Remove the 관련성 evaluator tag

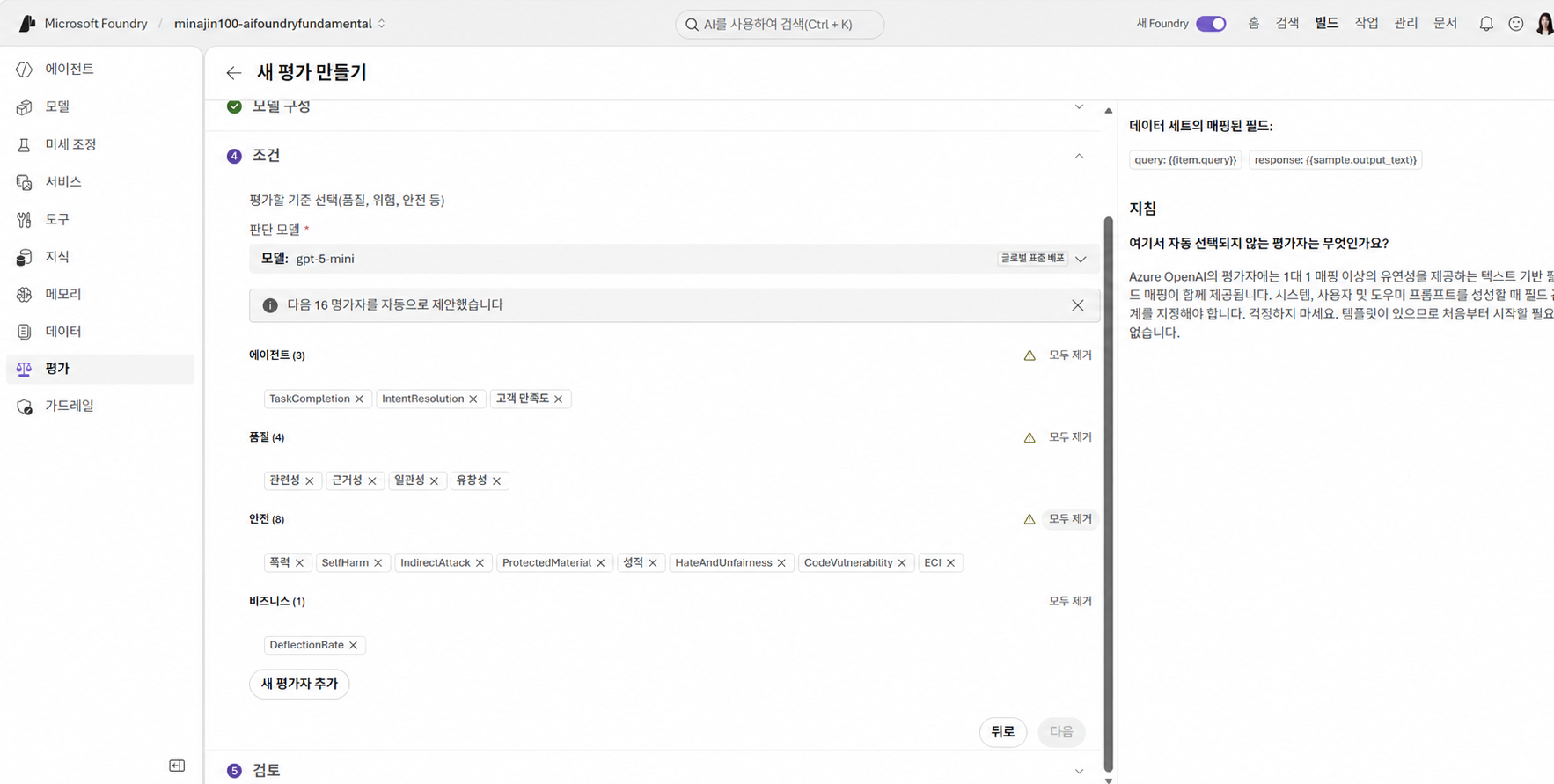click(310, 481)
